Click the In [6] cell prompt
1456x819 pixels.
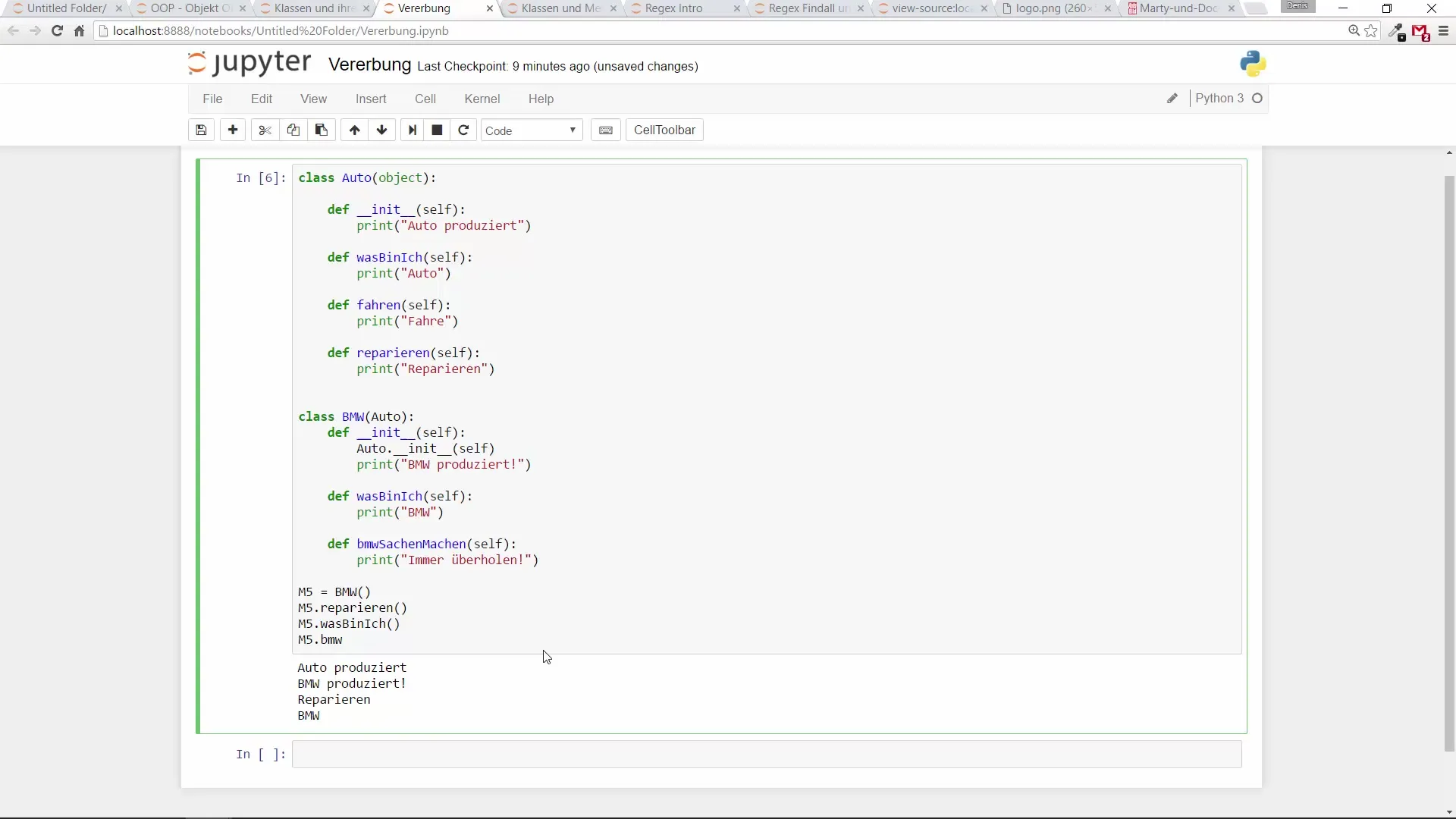pos(261,178)
